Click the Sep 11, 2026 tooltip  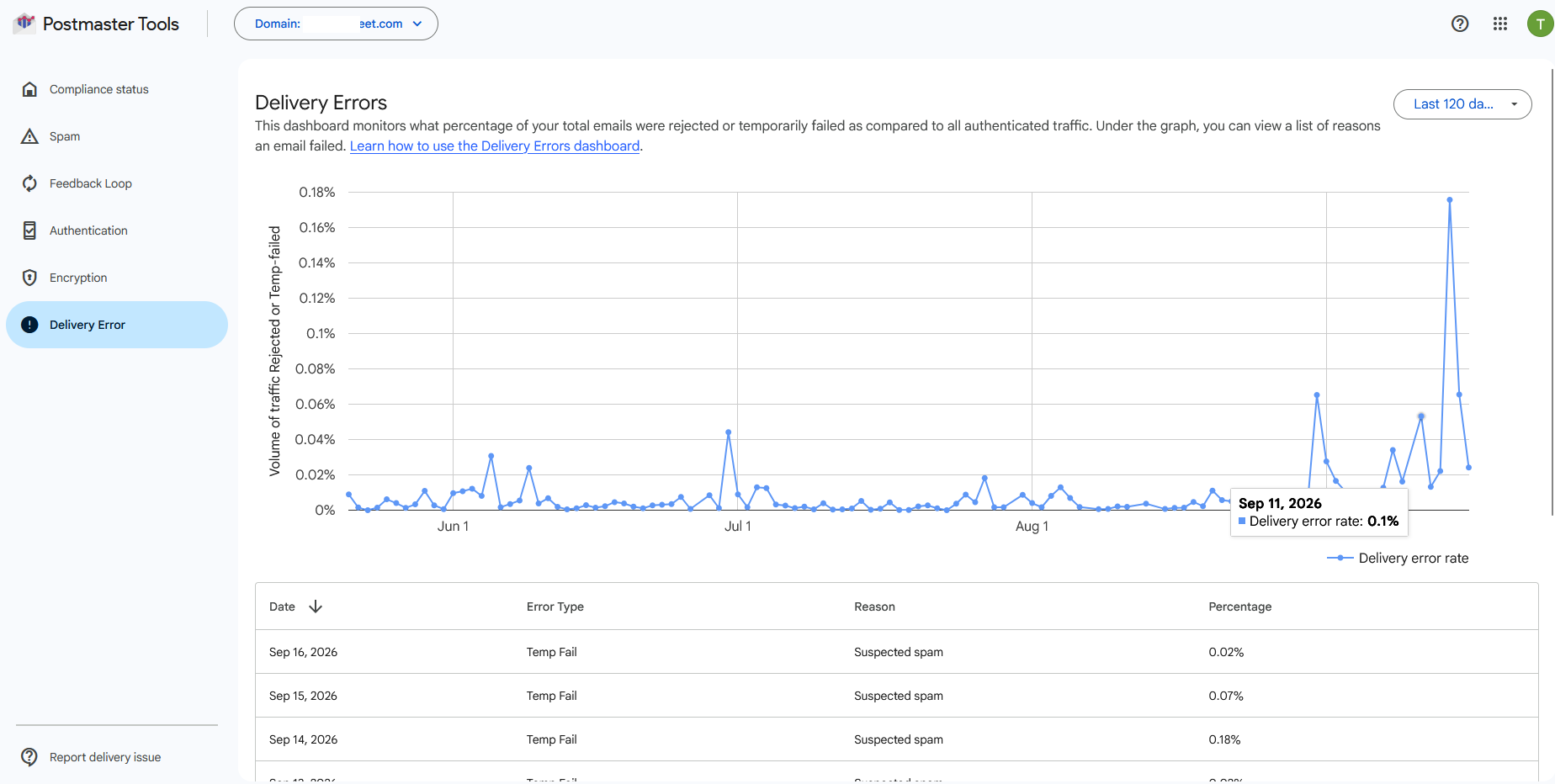pyautogui.click(x=1319, y=512)
